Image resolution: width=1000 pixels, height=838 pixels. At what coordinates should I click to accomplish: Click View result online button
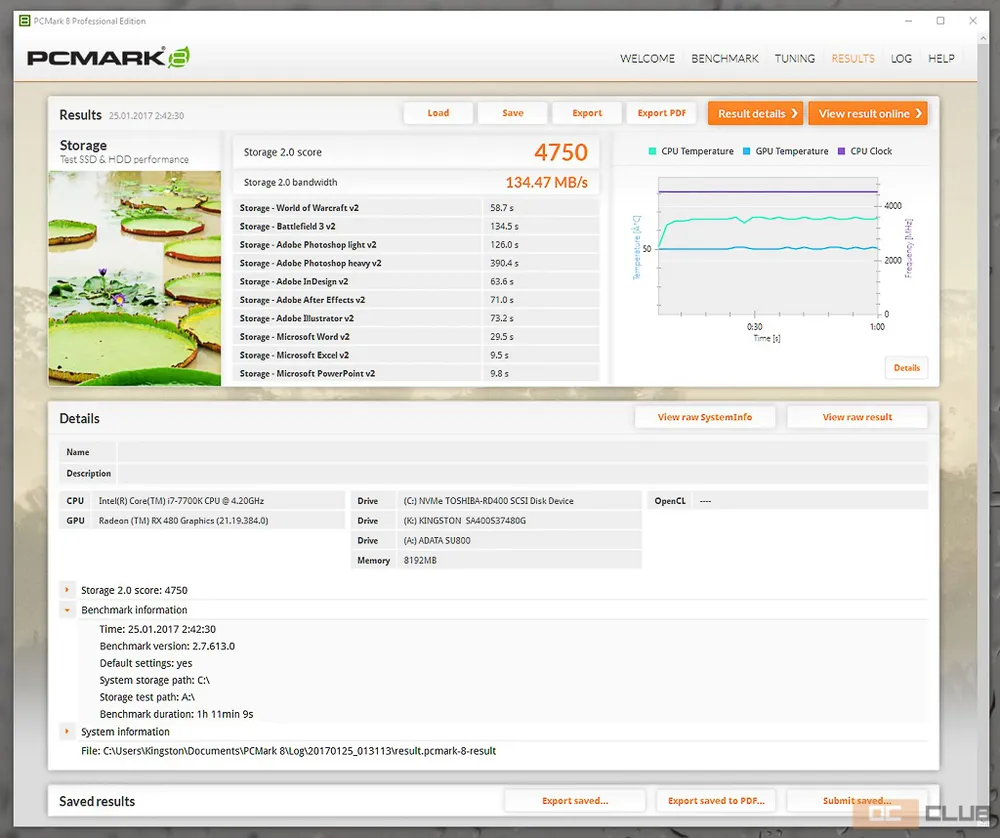867,114
